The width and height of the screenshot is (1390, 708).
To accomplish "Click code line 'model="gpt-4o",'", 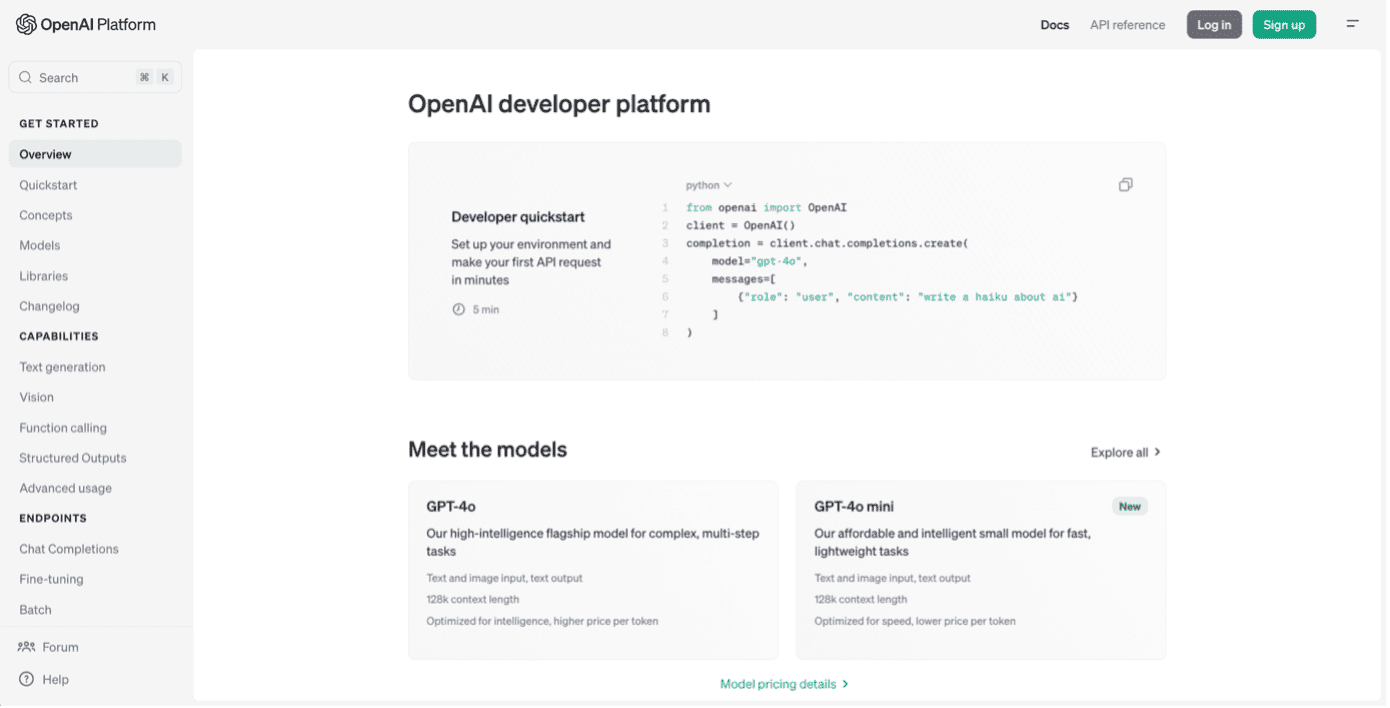I will [x=759, y=262].
